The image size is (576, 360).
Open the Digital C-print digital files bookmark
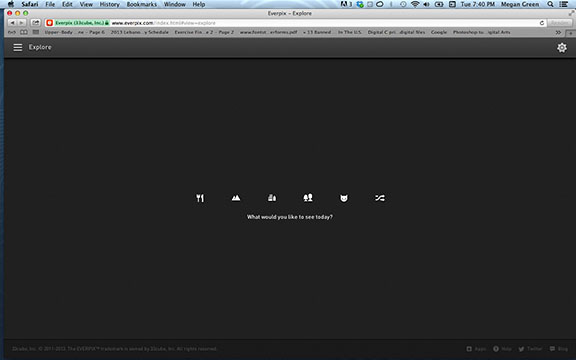coord(396,32)
